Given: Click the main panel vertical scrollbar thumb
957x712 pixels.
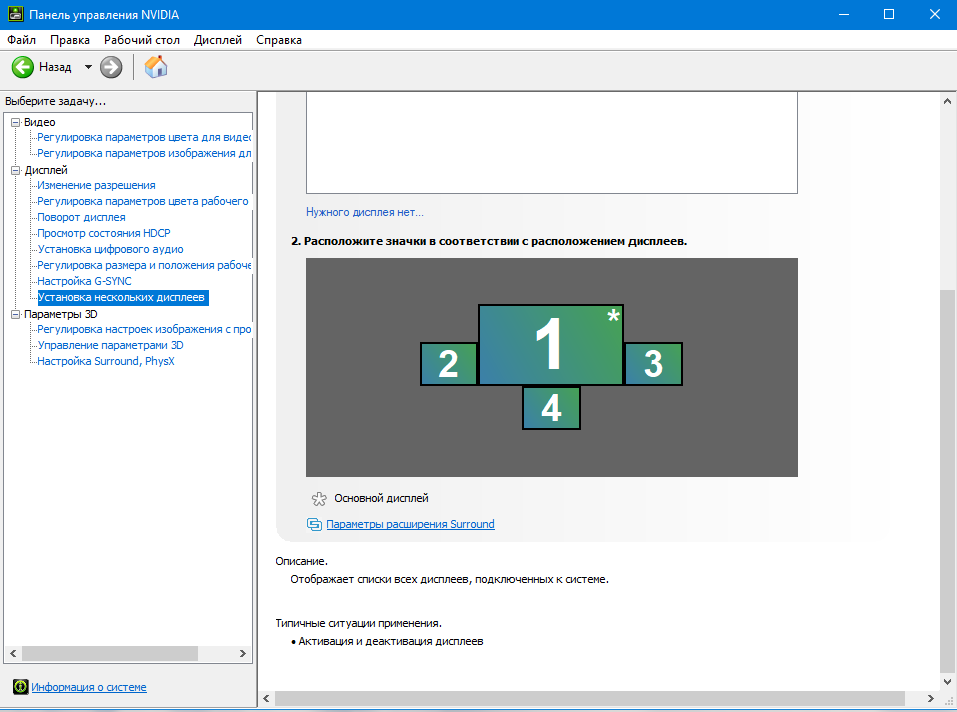Looking at the screenshot, I should pyautogui.click(x=947, y=480).
